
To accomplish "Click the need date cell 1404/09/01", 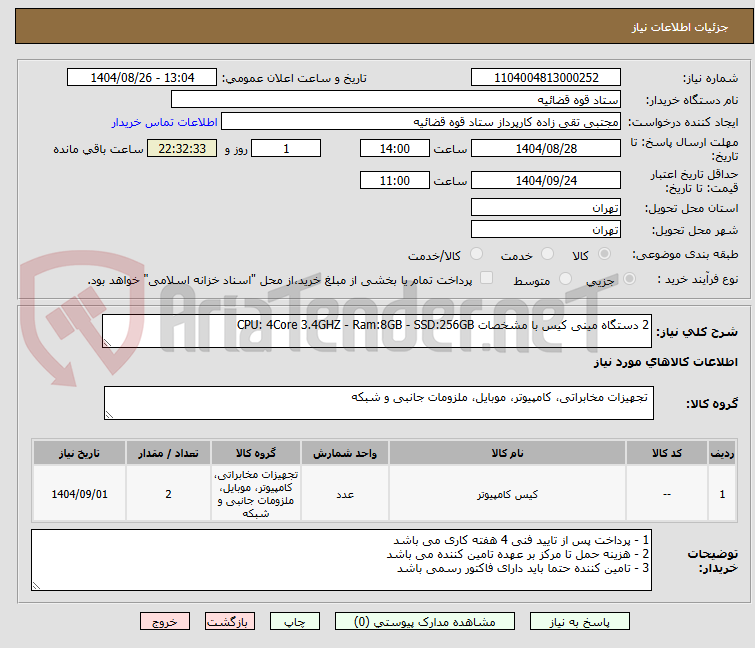I will pos(79,494).
